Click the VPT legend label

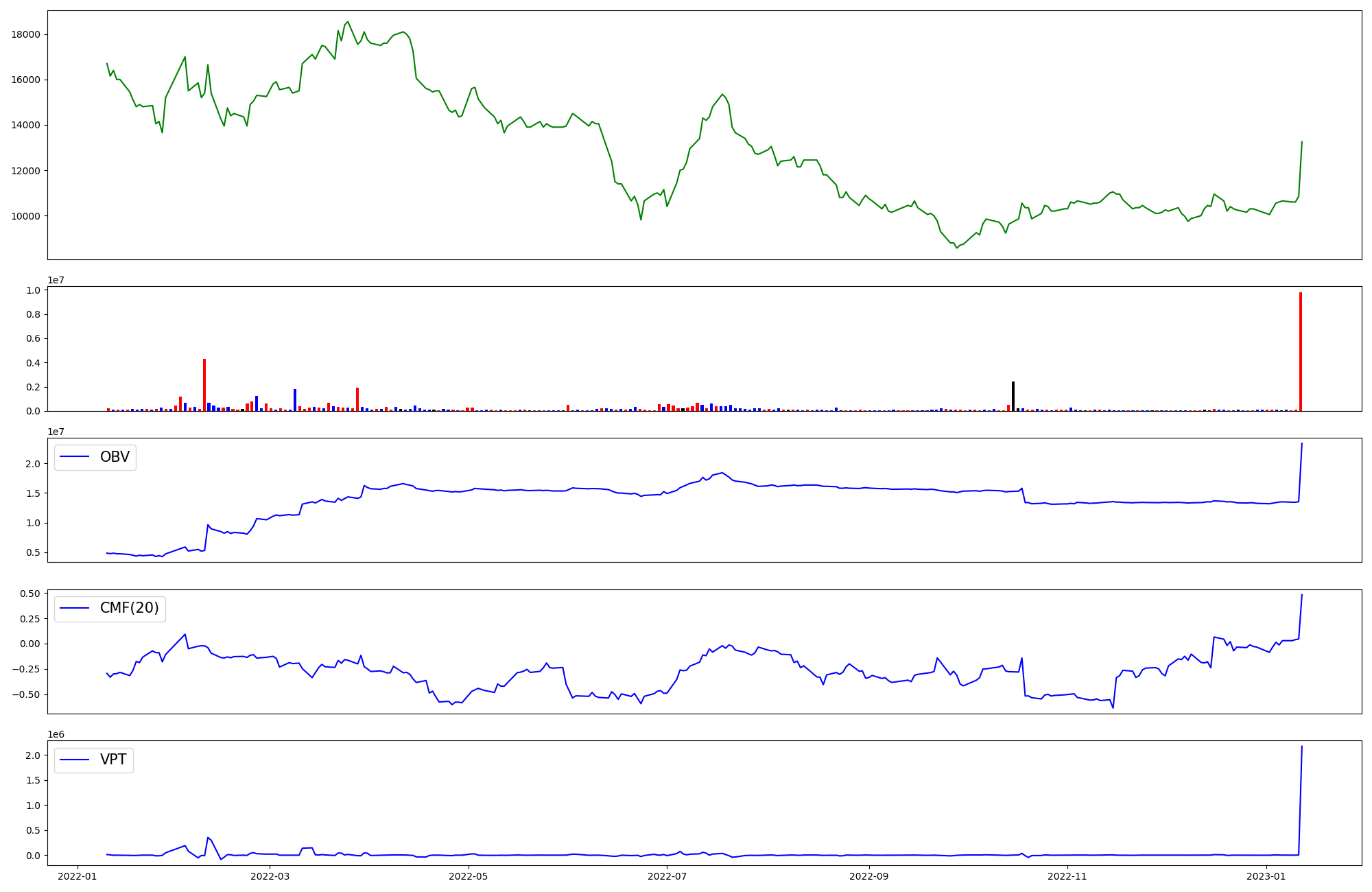click(x=113, y=760)
